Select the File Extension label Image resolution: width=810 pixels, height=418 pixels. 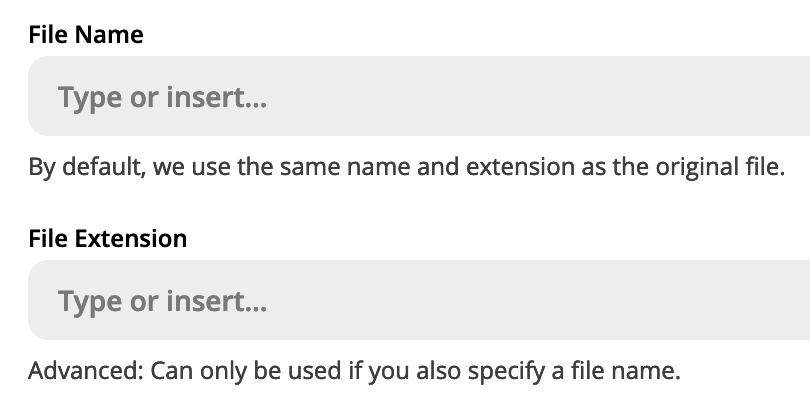[107, 239]
